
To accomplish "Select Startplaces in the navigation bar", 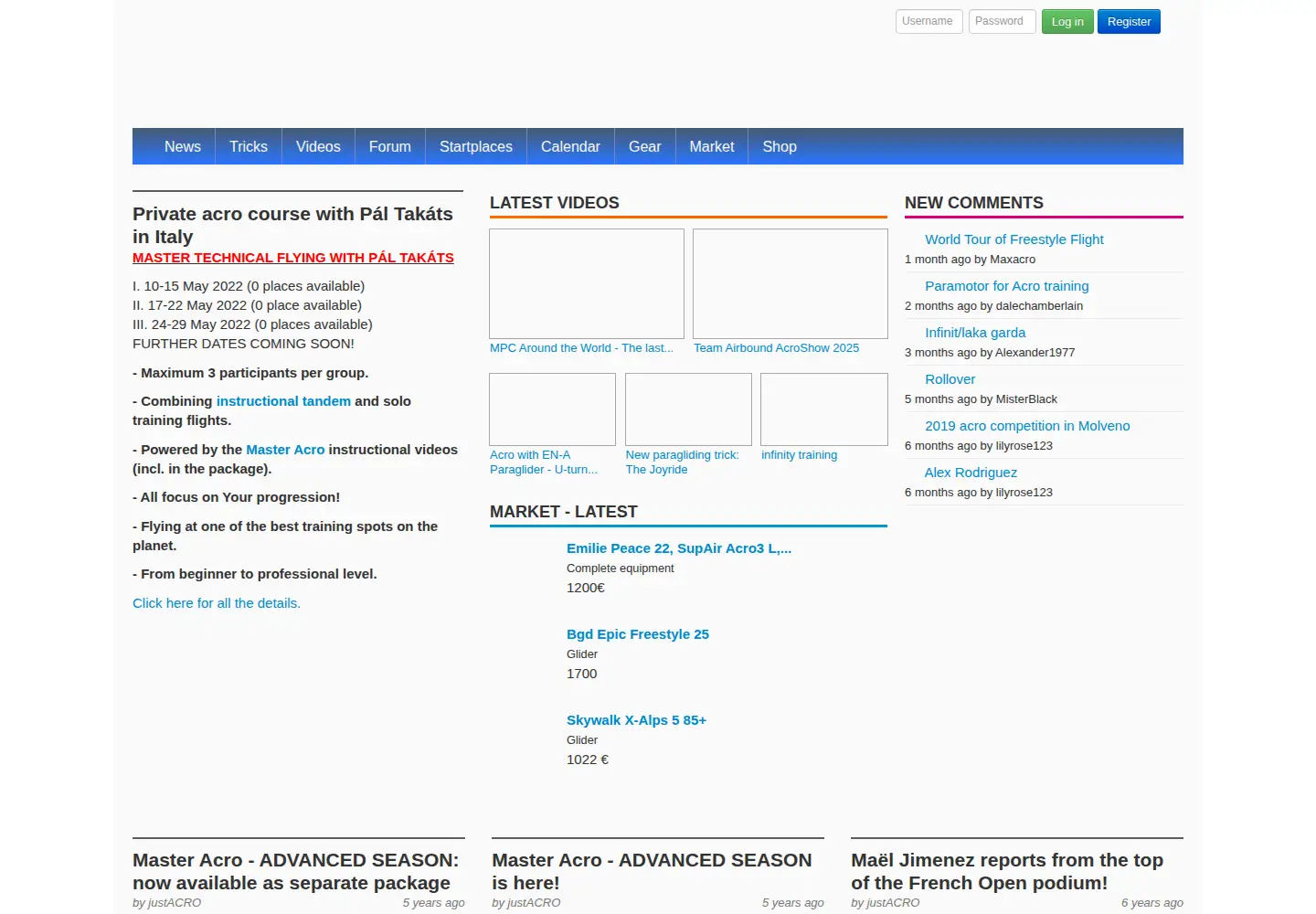I will 476,146.
